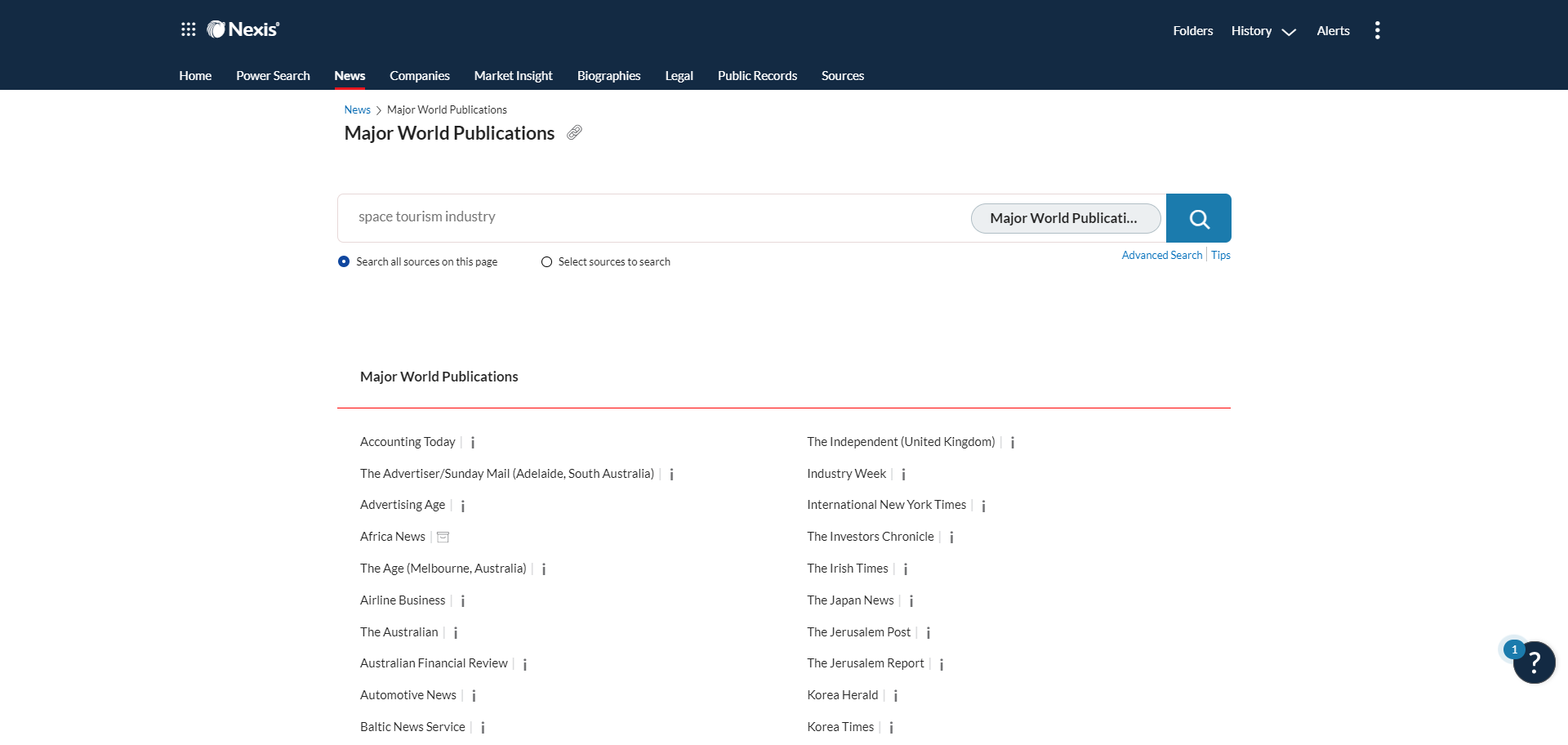1568x745 pixels.
Task: Open The Jerusalem Post source
Action: (x=858, y=632)
